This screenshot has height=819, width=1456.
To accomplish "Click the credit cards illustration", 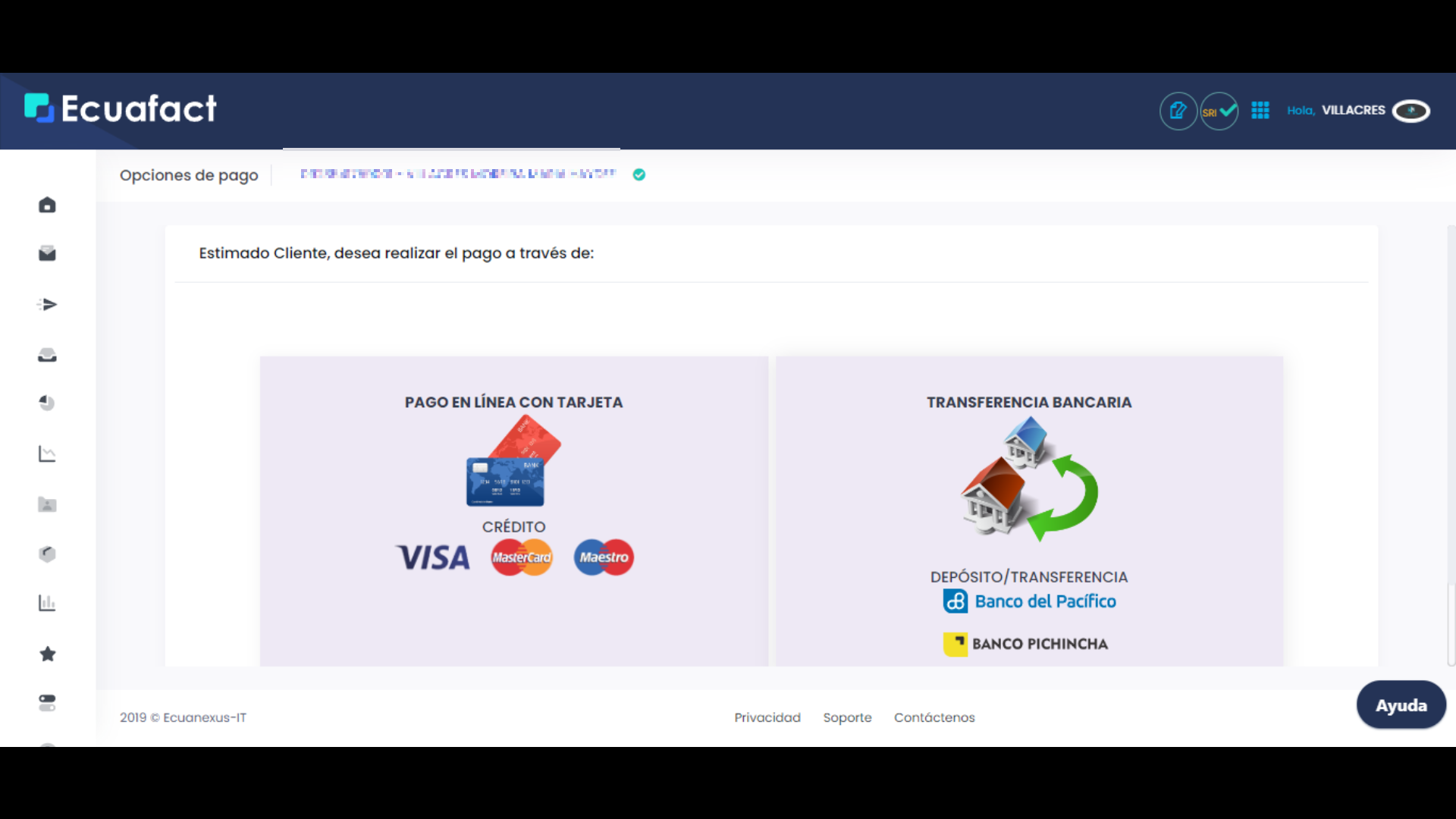I will (513, 462).
